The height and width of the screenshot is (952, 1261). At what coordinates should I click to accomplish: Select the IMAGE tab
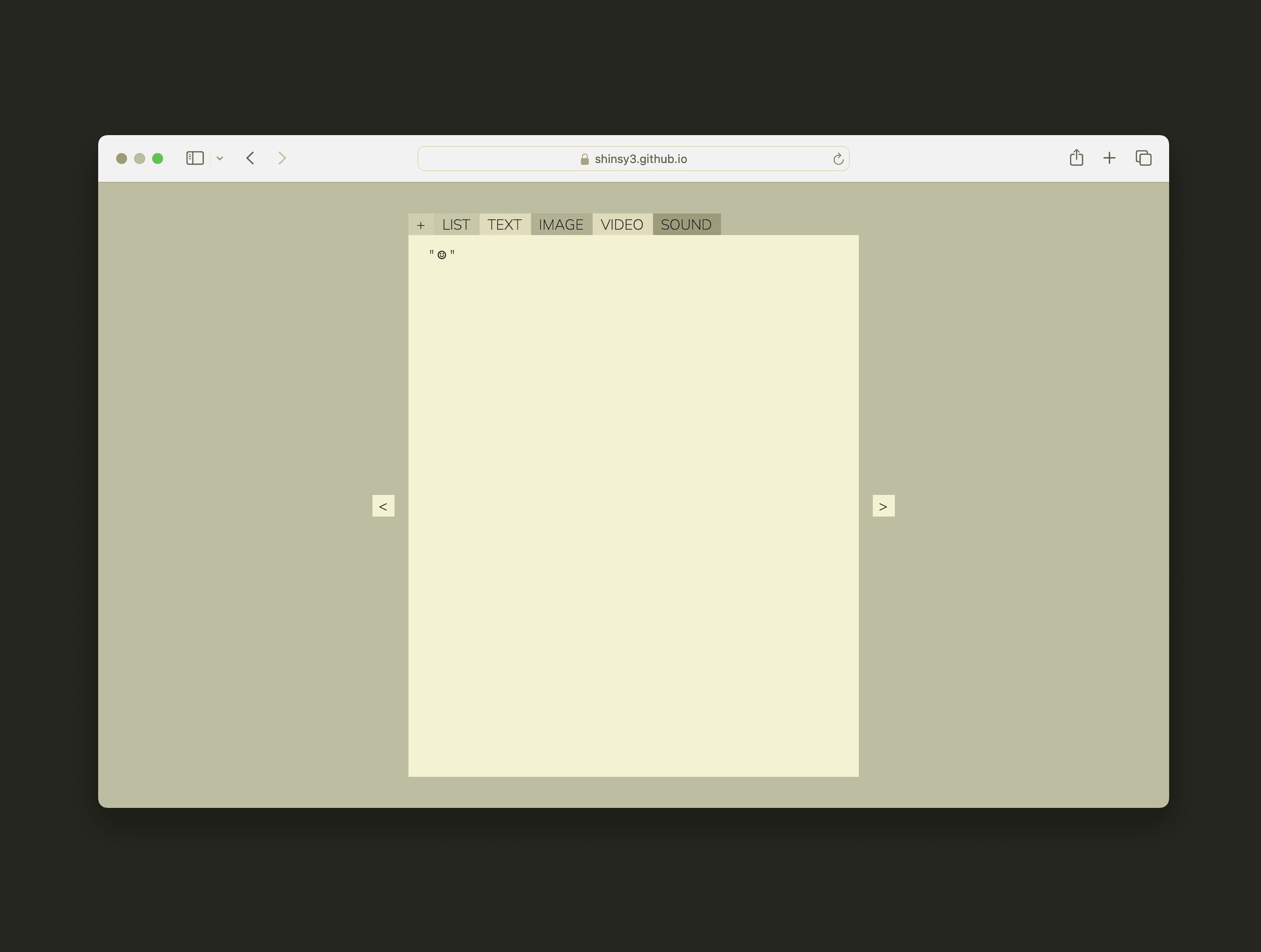561,225
